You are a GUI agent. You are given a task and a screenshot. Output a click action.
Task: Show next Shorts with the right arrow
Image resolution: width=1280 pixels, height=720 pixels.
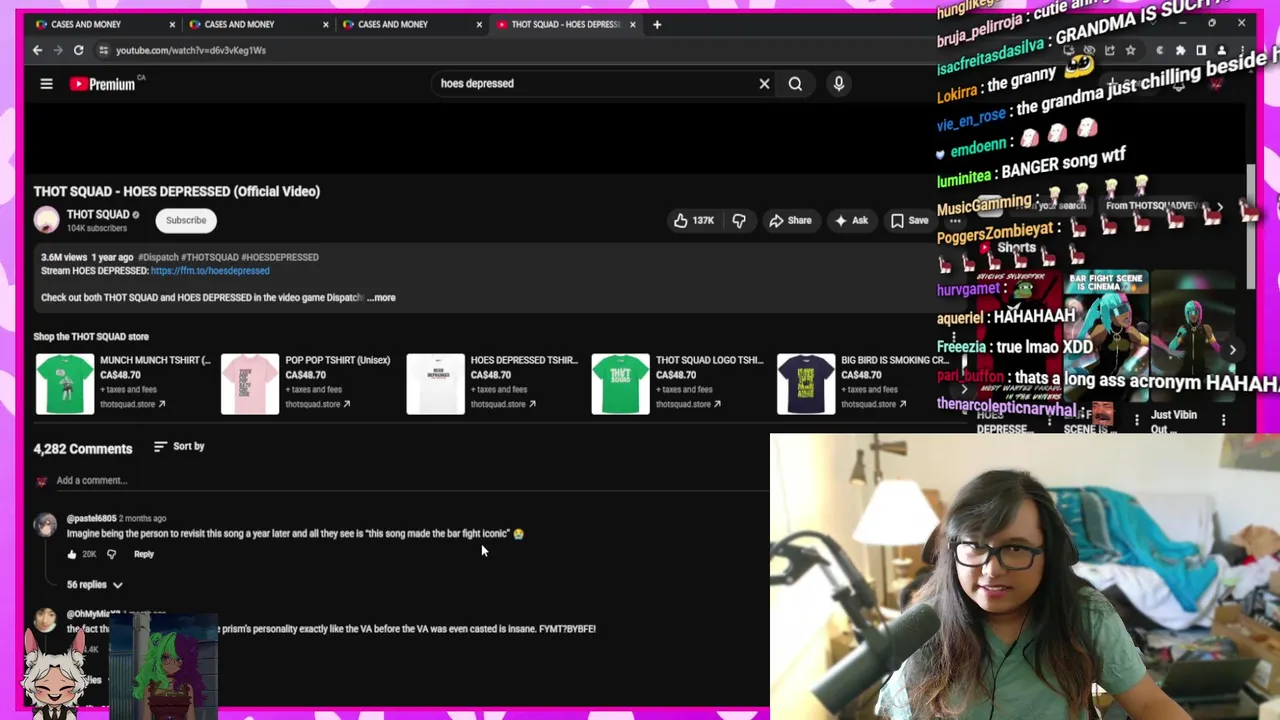[x=1232, y=350]
